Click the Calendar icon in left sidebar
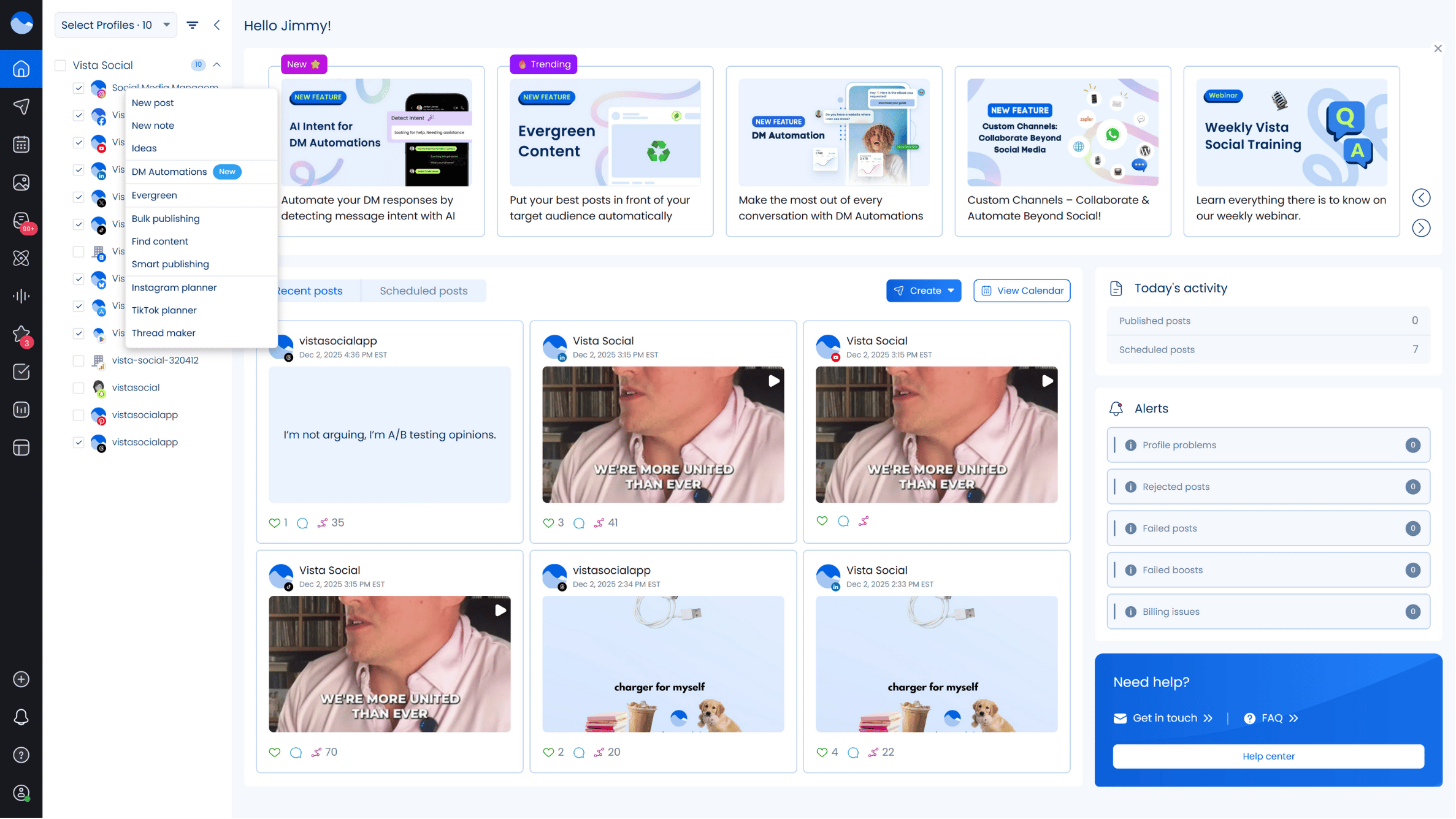 tap(21, 145)
